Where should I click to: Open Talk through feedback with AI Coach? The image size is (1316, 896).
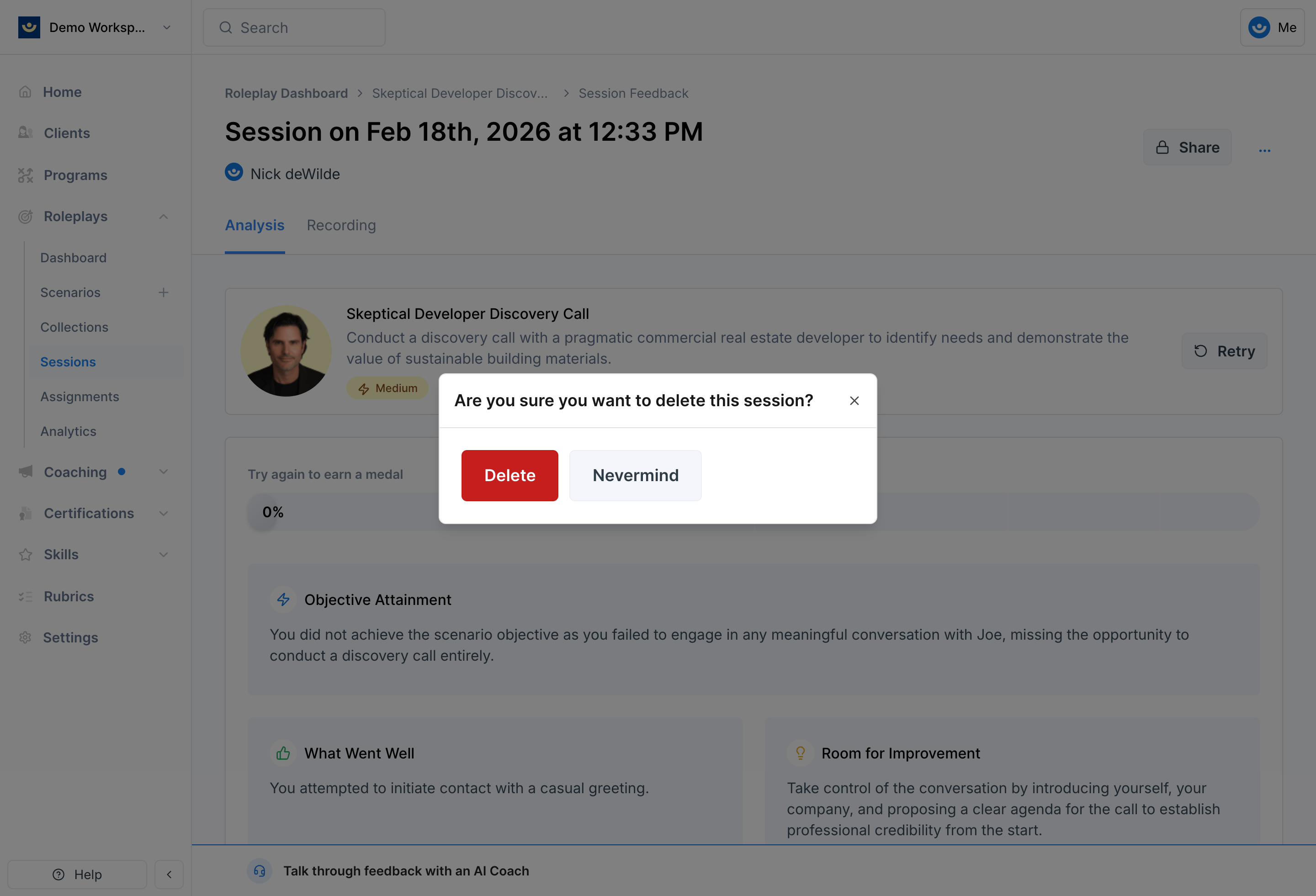[406, 871]
